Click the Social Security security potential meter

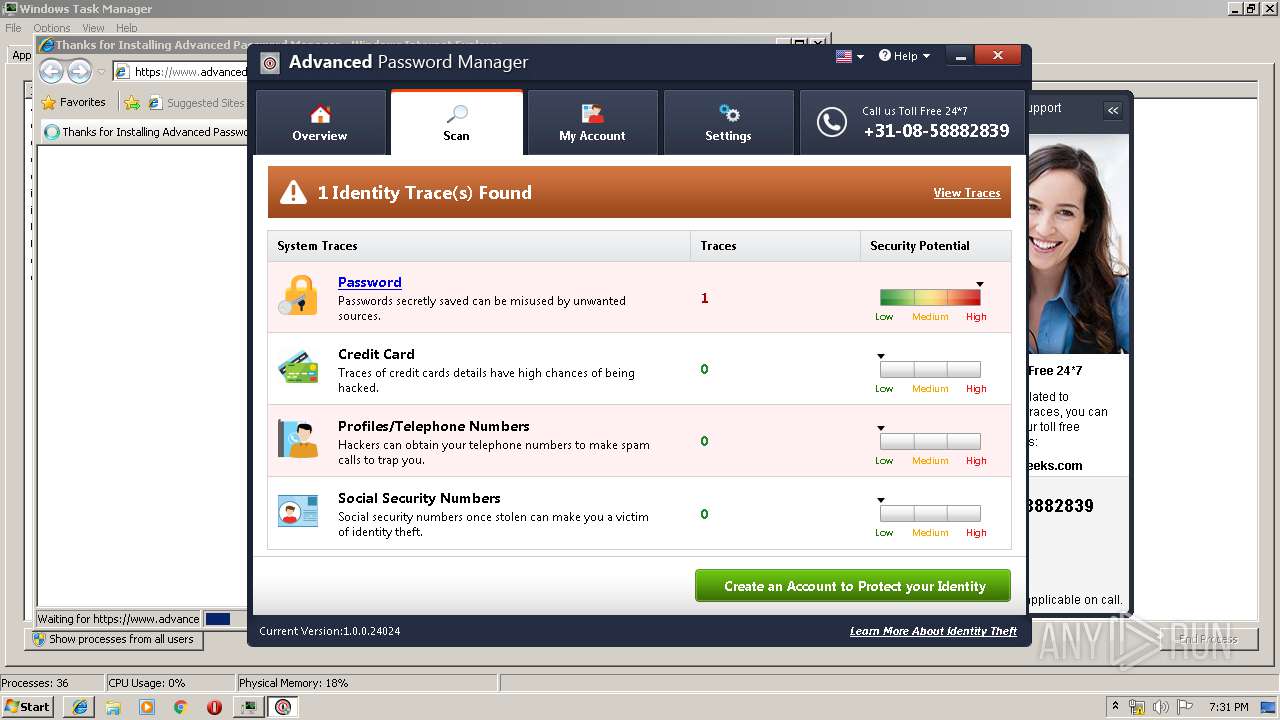[930, 513]
